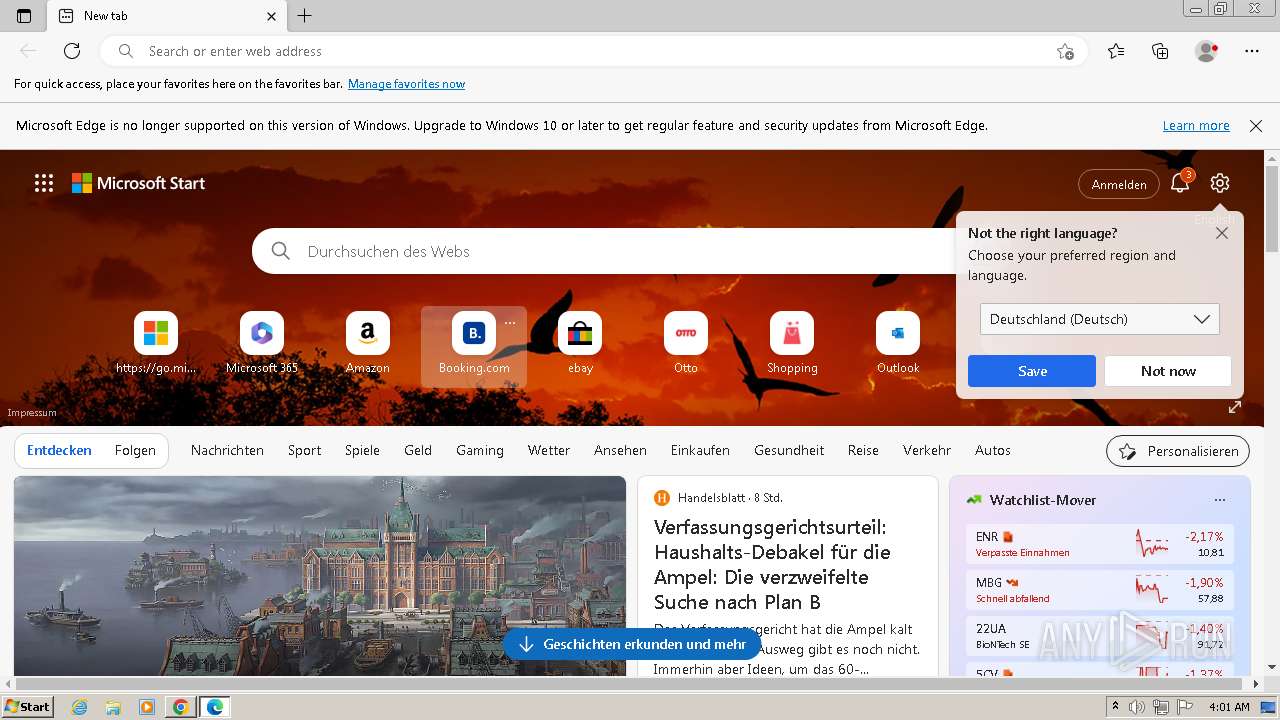Image resolution: width=1280 pixels, height=720 pixels.
Task: Open the Manage favorites now link
Action: (406, 84)
